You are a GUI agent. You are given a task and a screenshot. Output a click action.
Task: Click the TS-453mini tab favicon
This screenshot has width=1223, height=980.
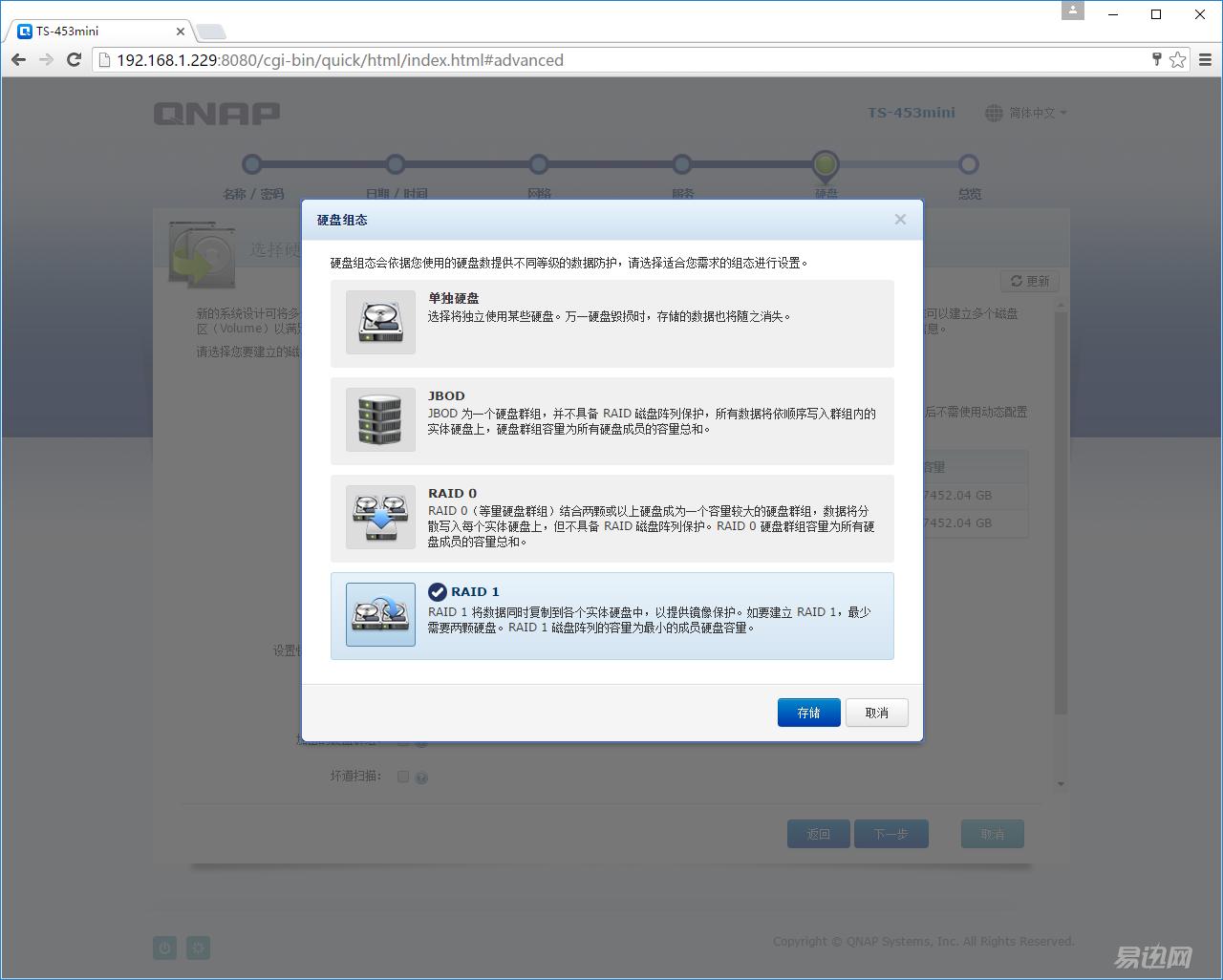[25, 31]
